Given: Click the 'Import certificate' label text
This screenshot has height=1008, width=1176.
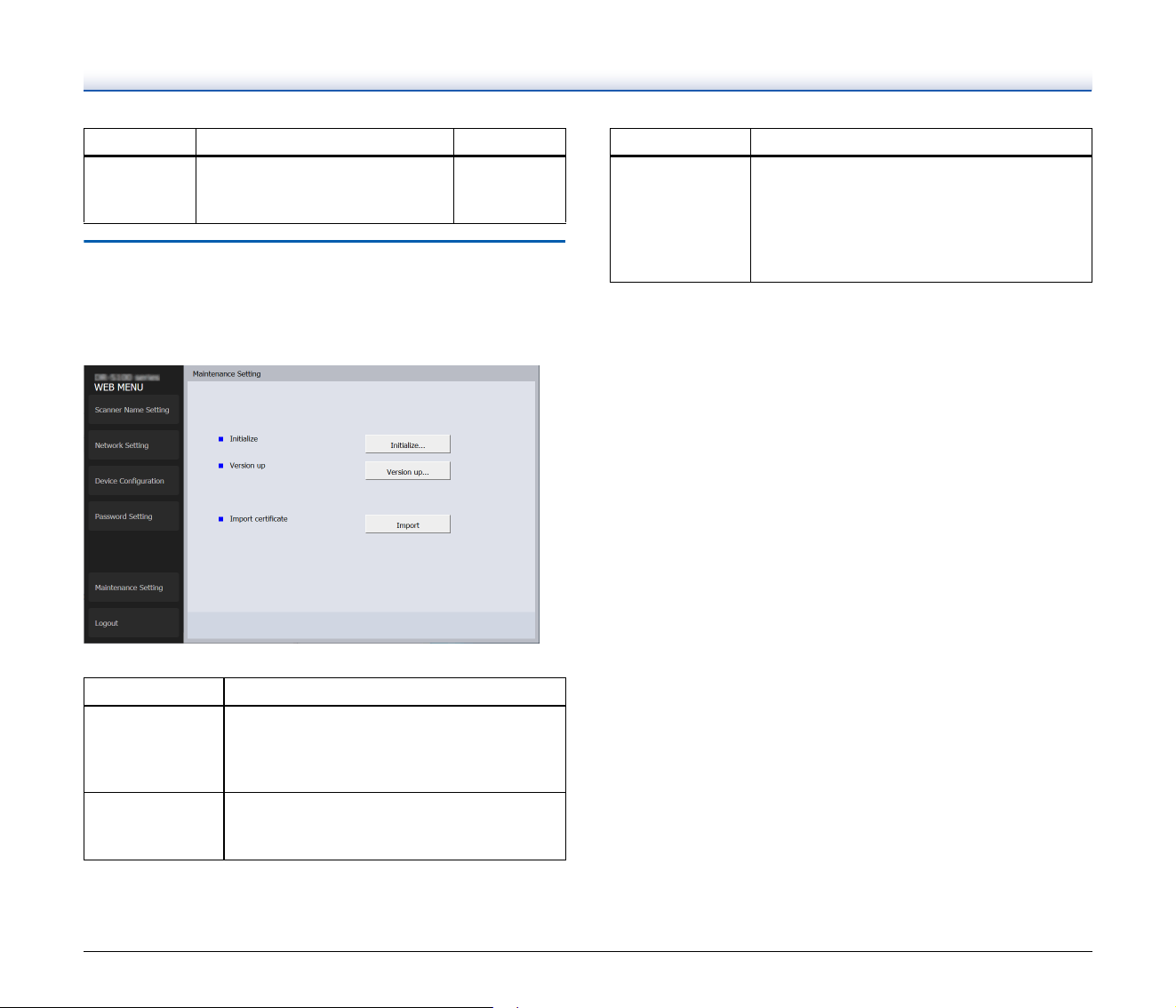Looking at the screenshot, I should 259,519.
